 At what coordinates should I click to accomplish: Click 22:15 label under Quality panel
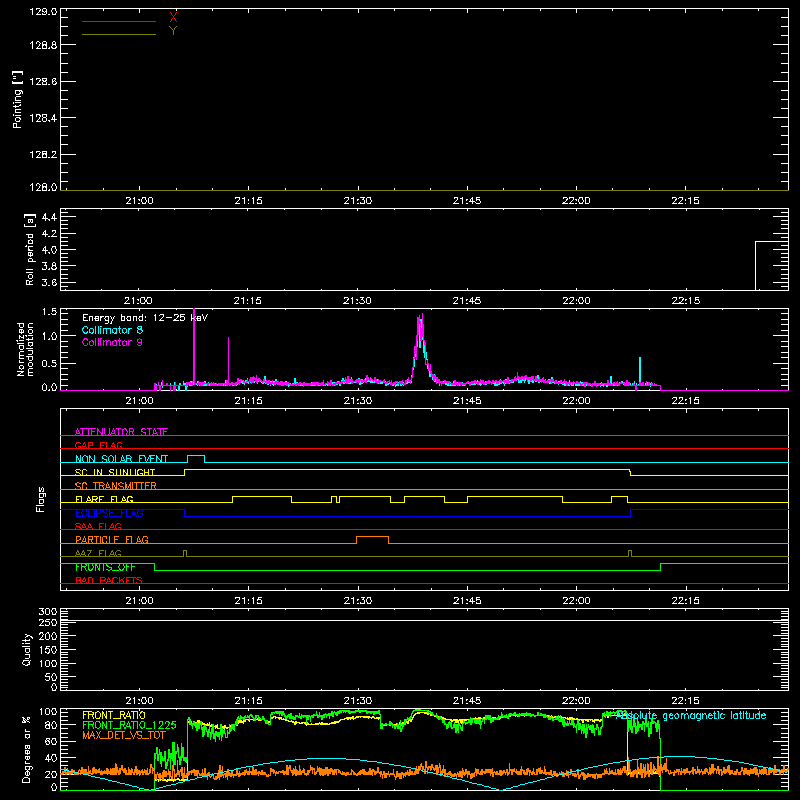[685, 701]
